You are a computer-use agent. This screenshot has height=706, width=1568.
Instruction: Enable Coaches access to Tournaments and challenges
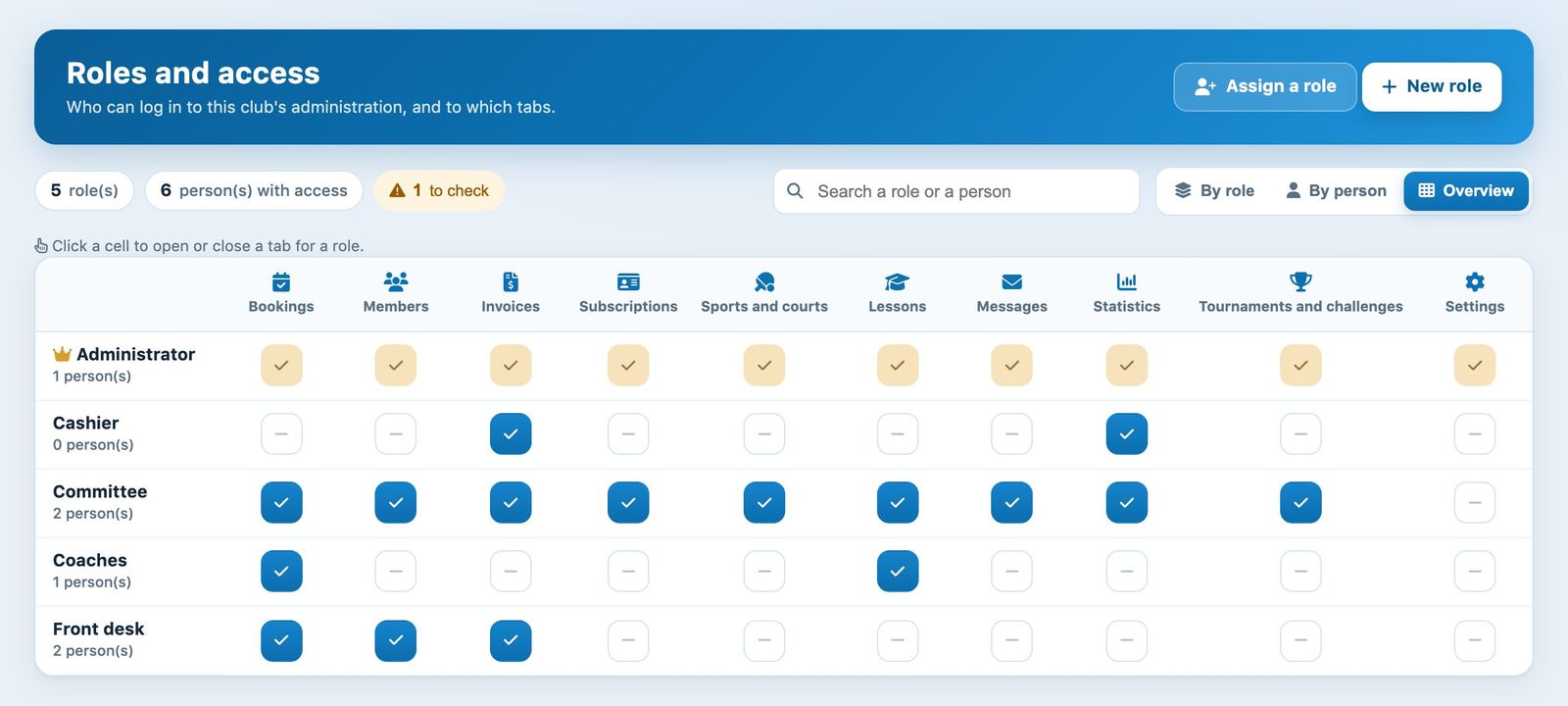(1300, 571)
